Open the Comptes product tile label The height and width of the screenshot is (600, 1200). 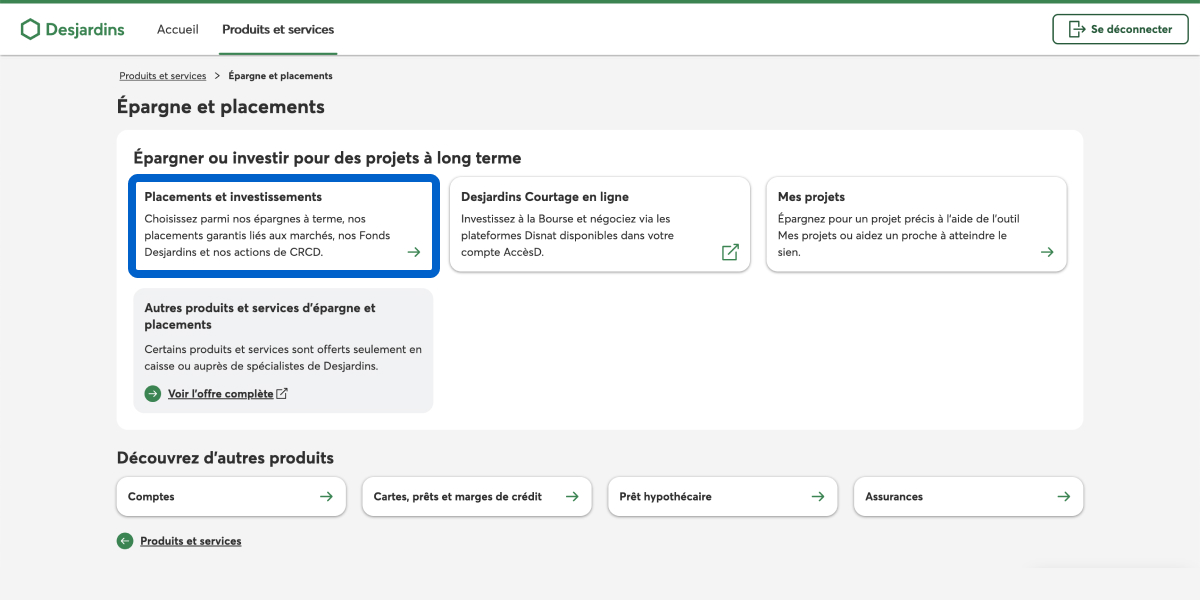tap(151, 496)
